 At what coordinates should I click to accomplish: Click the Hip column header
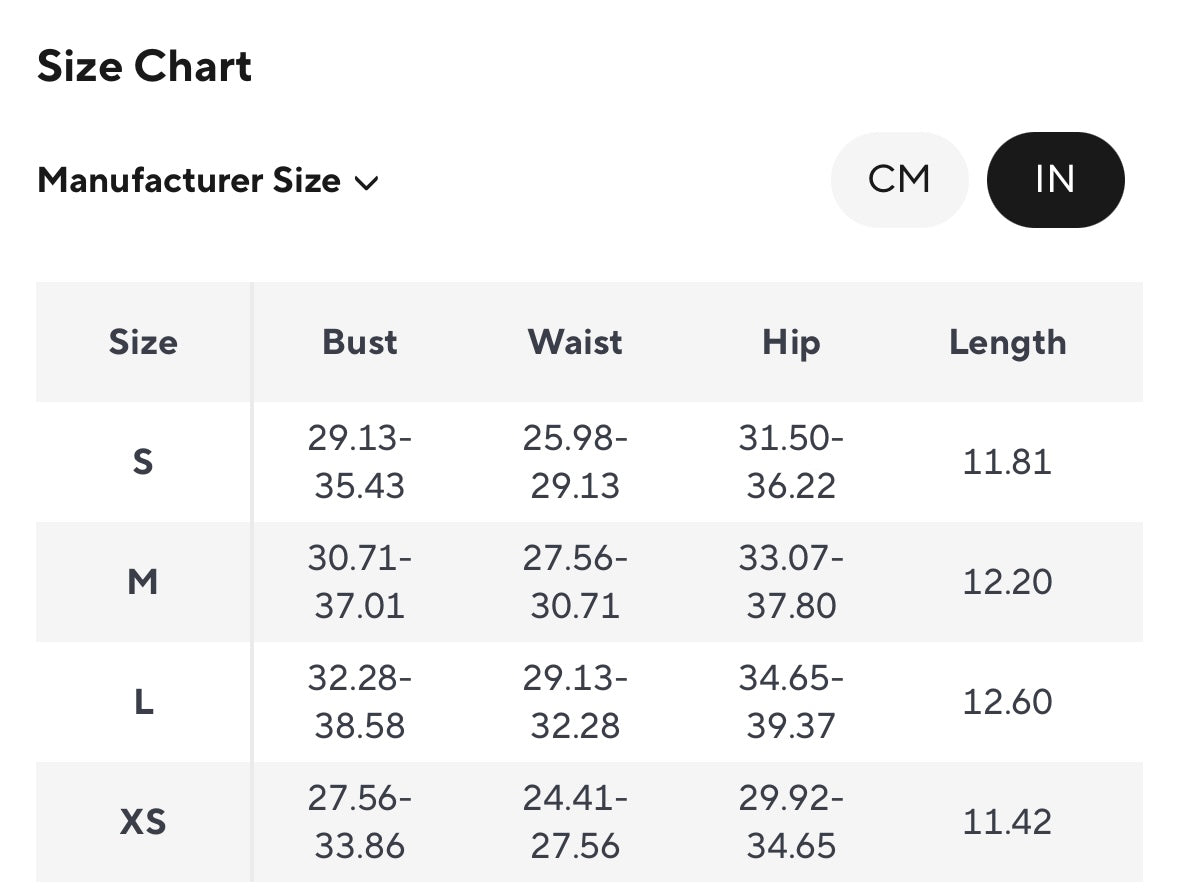pyautogui.click(x=791, y=342)
